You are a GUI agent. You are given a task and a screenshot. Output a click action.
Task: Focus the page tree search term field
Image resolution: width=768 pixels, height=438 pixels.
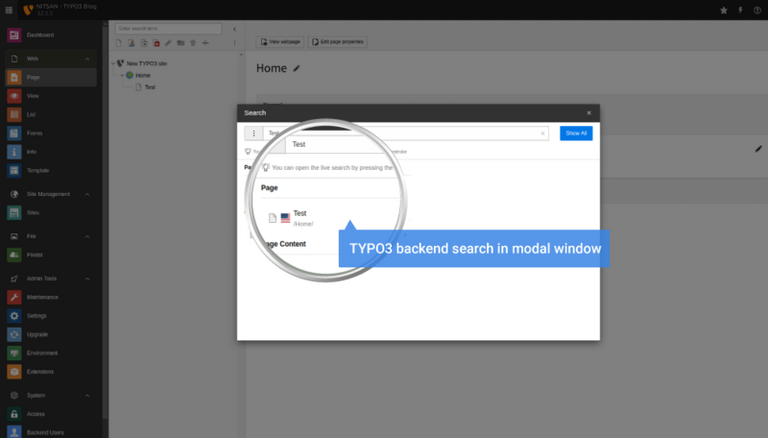[x=168, y=28]
